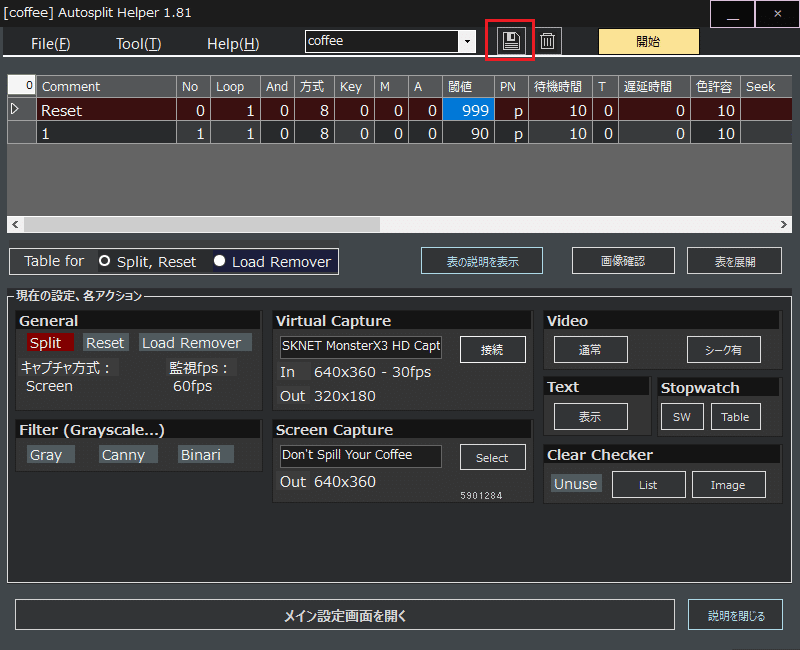Click the シーク有 video button
Viewport: 800px width, 650px height.
tap(723, 349)
